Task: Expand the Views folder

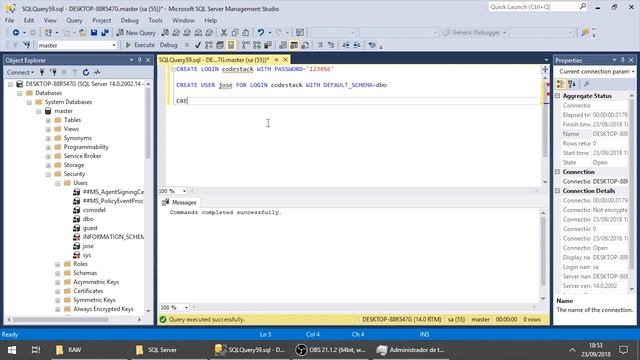Action: pos(48,129)
